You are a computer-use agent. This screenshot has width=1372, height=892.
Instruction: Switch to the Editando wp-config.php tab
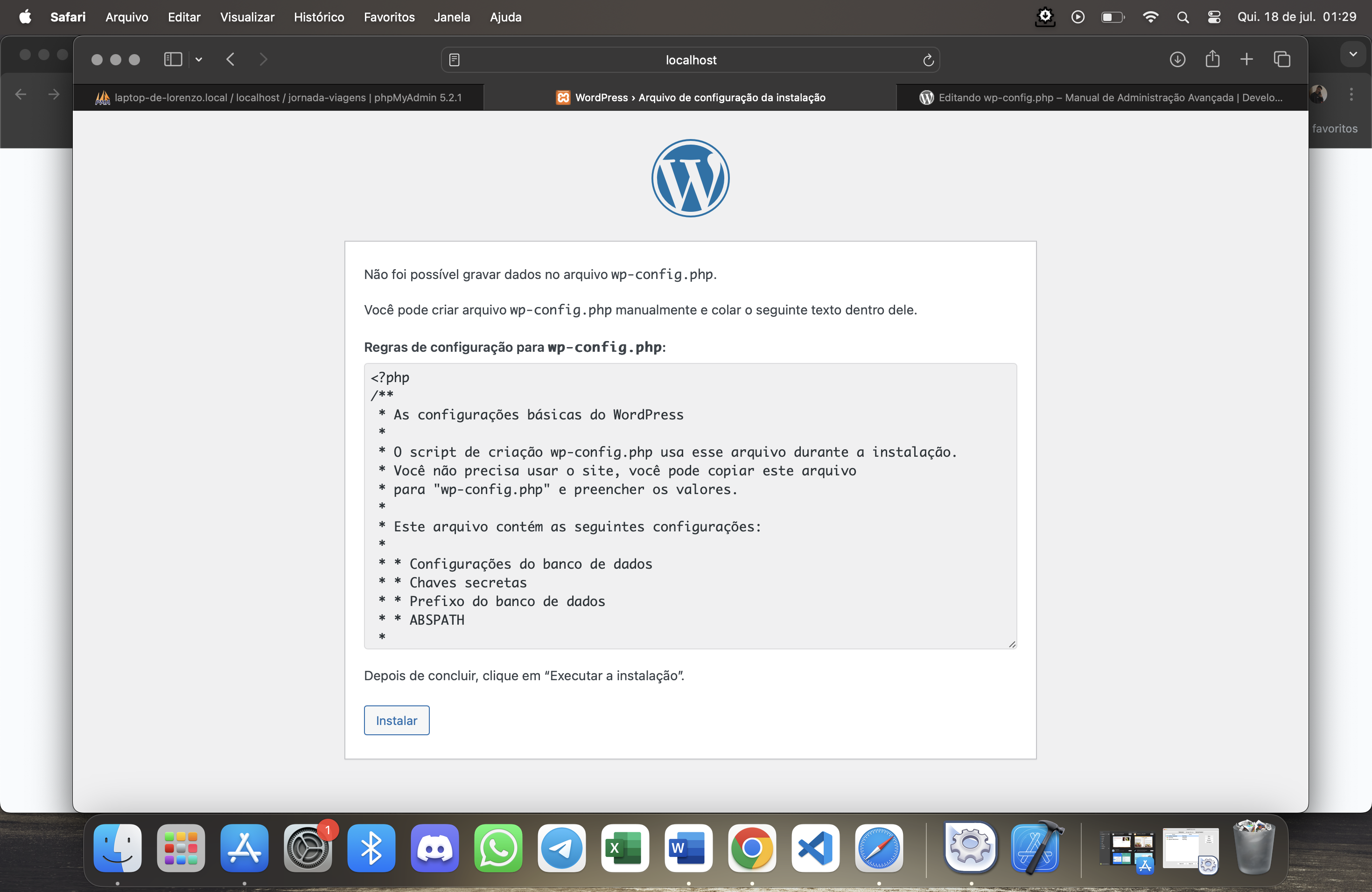click(1102, 98)
